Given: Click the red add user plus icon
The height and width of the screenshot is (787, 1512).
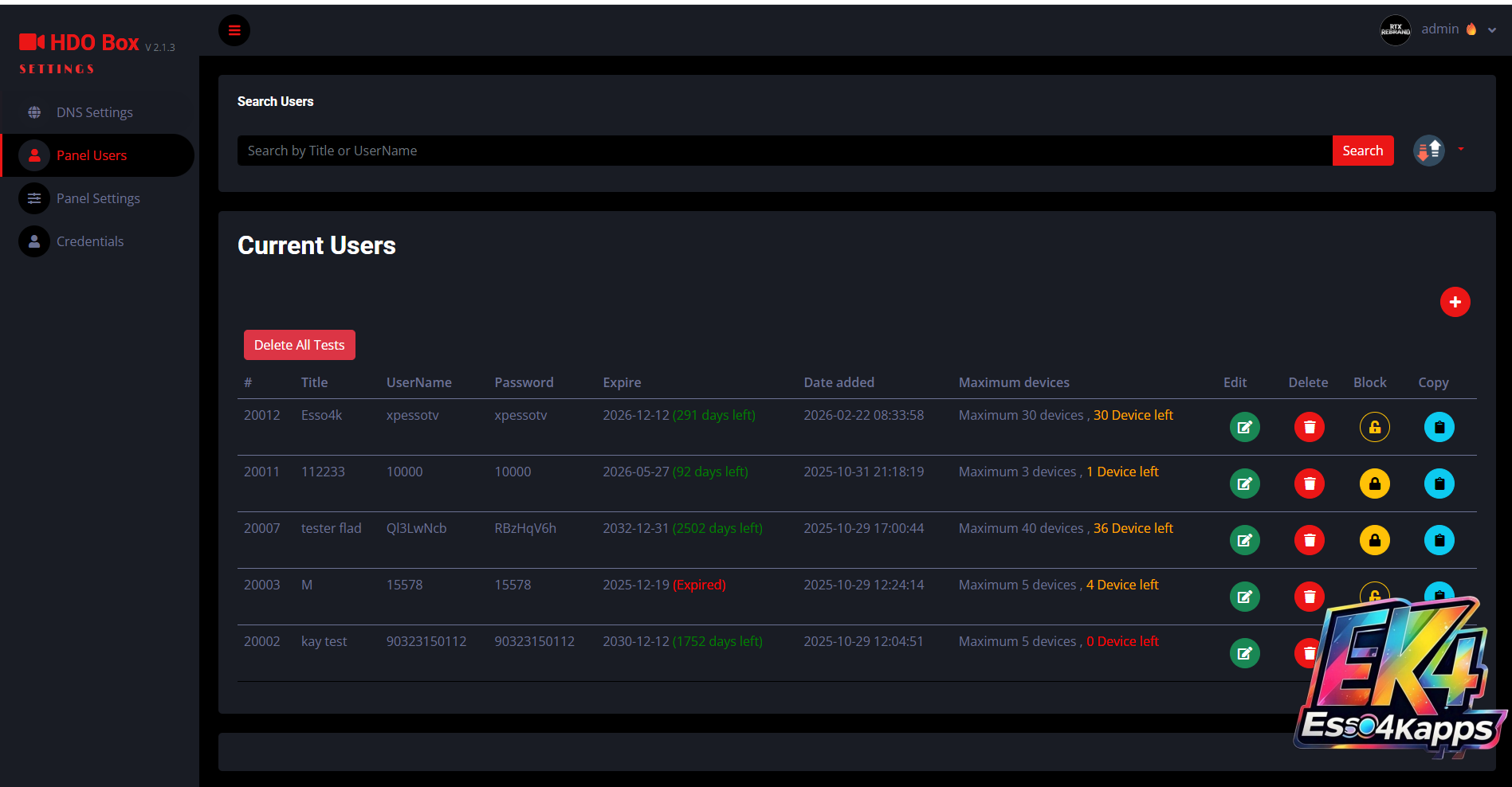Looking at the screenshot, I should [1455, 302].
